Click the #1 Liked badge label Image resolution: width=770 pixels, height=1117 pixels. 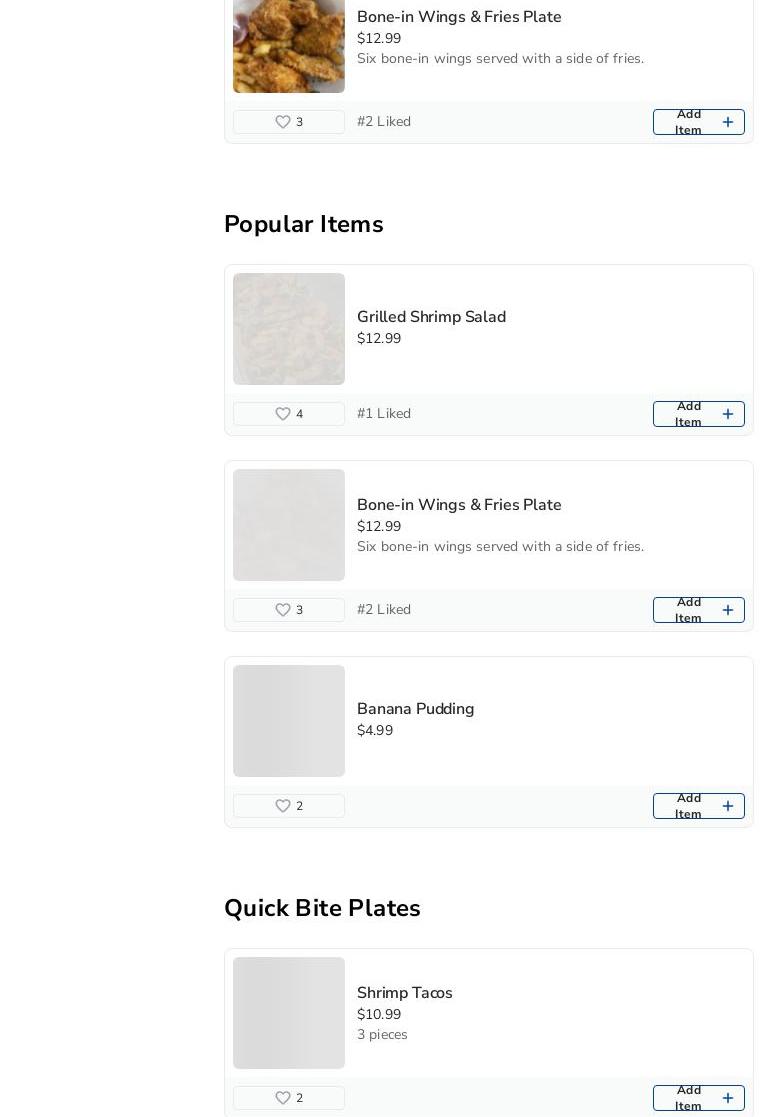coord(384,414)
